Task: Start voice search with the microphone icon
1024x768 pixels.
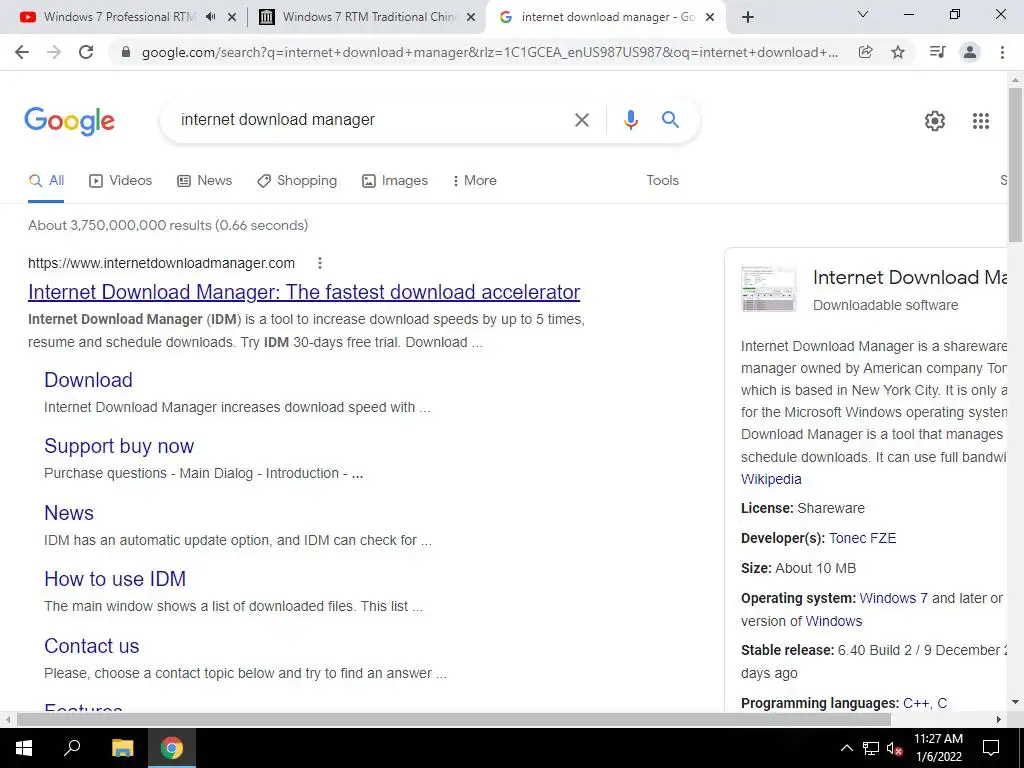Action: [630, 120]
